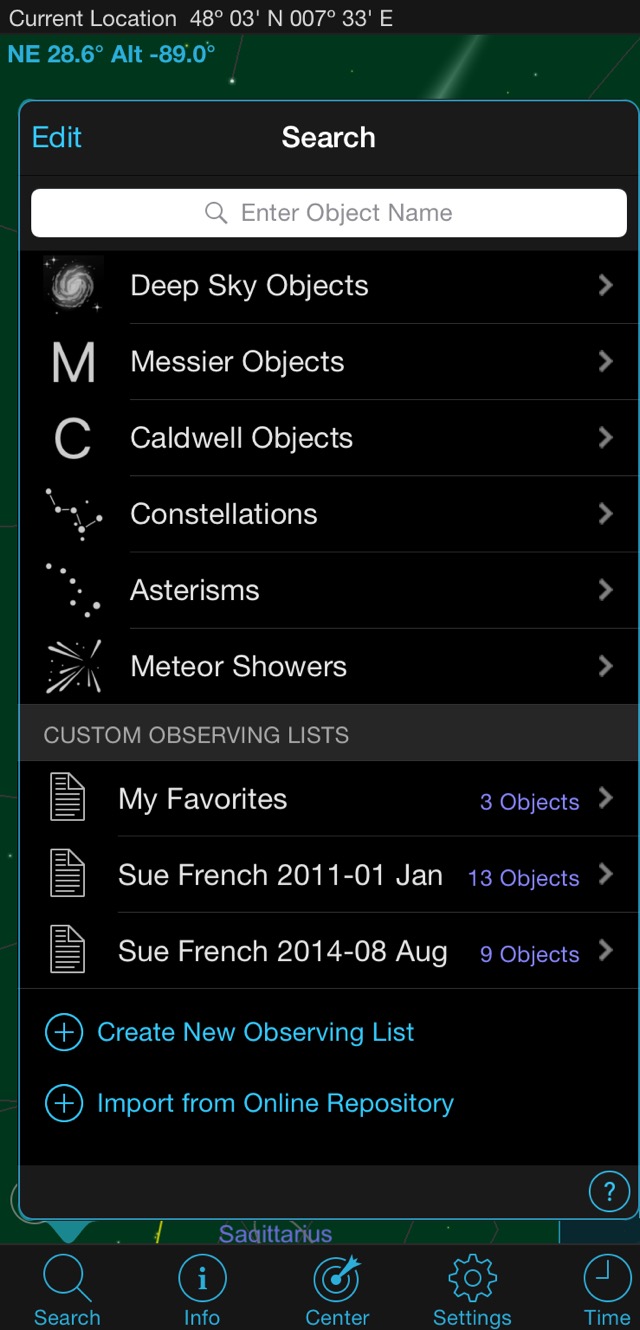Expand Messier Objects chevron
Viewport: 640px width, 1330px height.
click(605, 361)
